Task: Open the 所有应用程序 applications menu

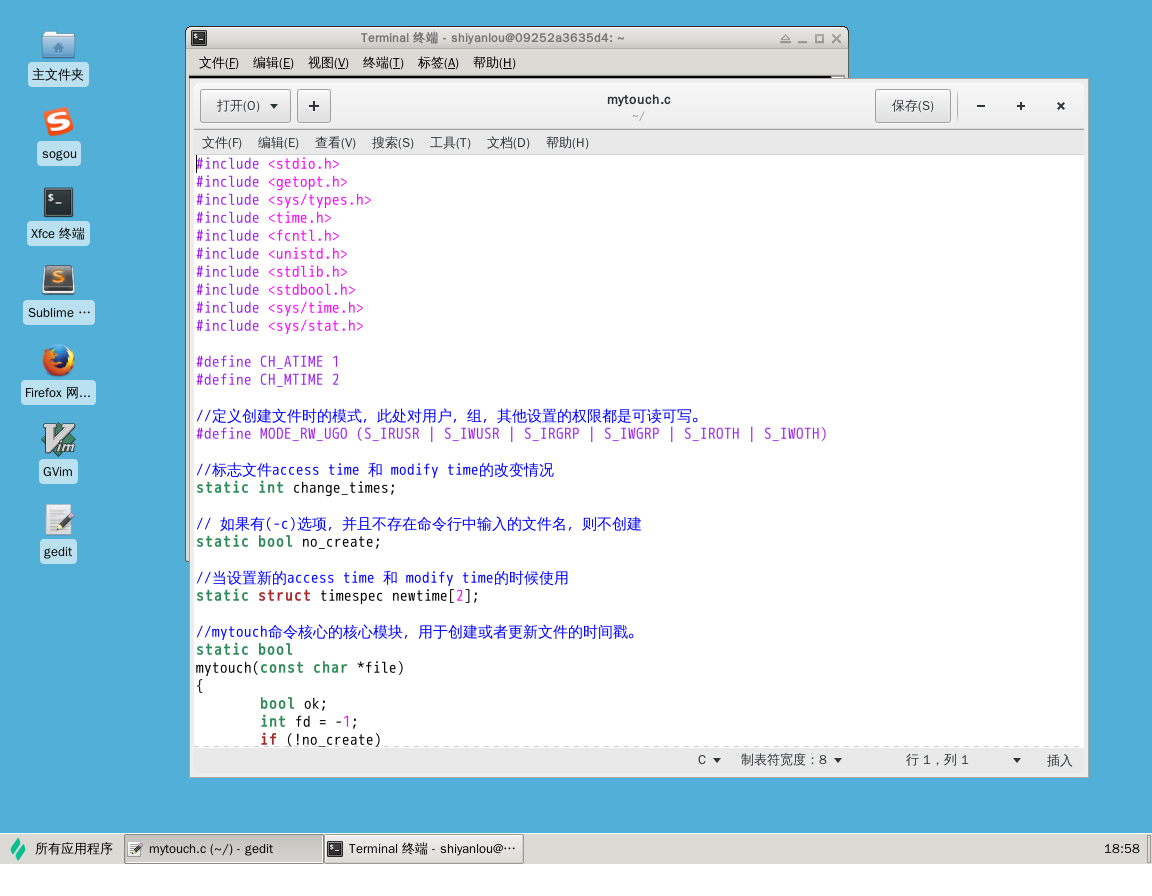Action: 62,849
